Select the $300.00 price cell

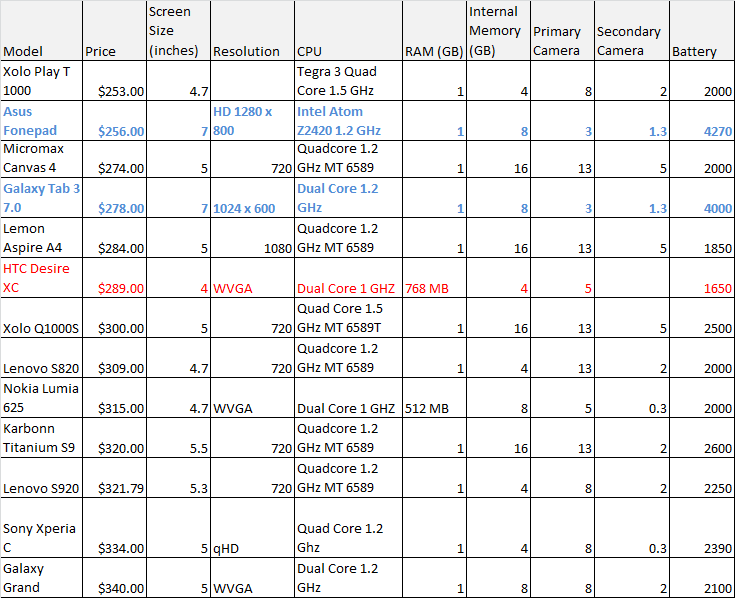pyautogui.click(x=114, y=318)
